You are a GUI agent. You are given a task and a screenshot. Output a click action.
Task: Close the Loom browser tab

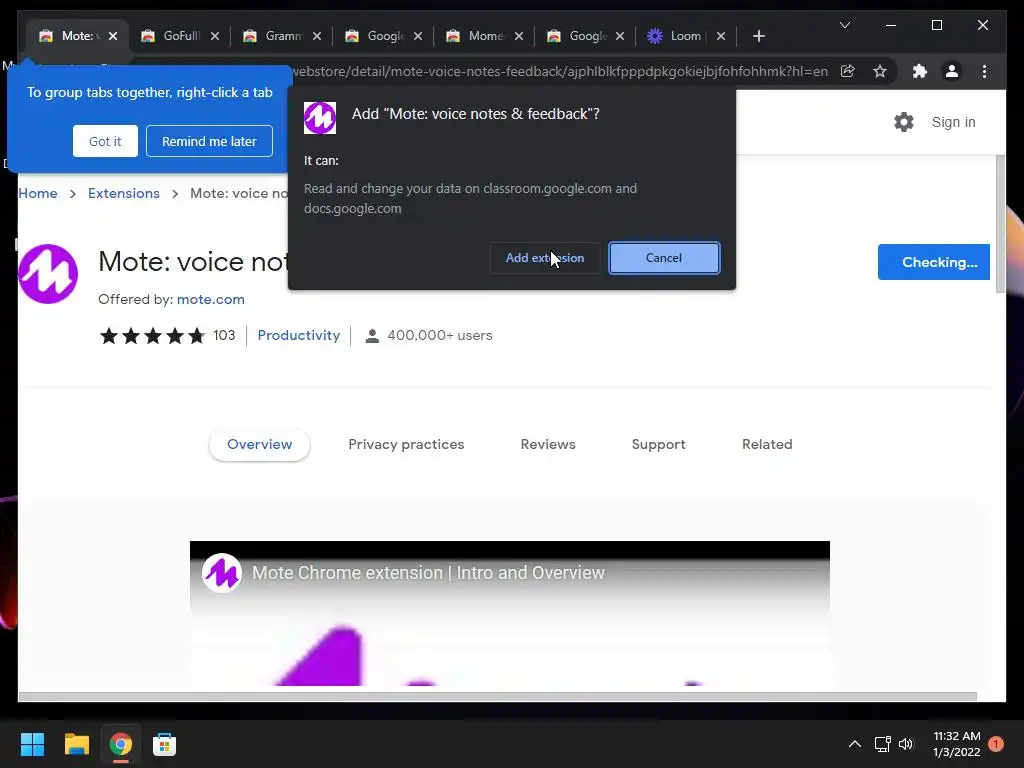pyautogui.click(x=721, y=36)
